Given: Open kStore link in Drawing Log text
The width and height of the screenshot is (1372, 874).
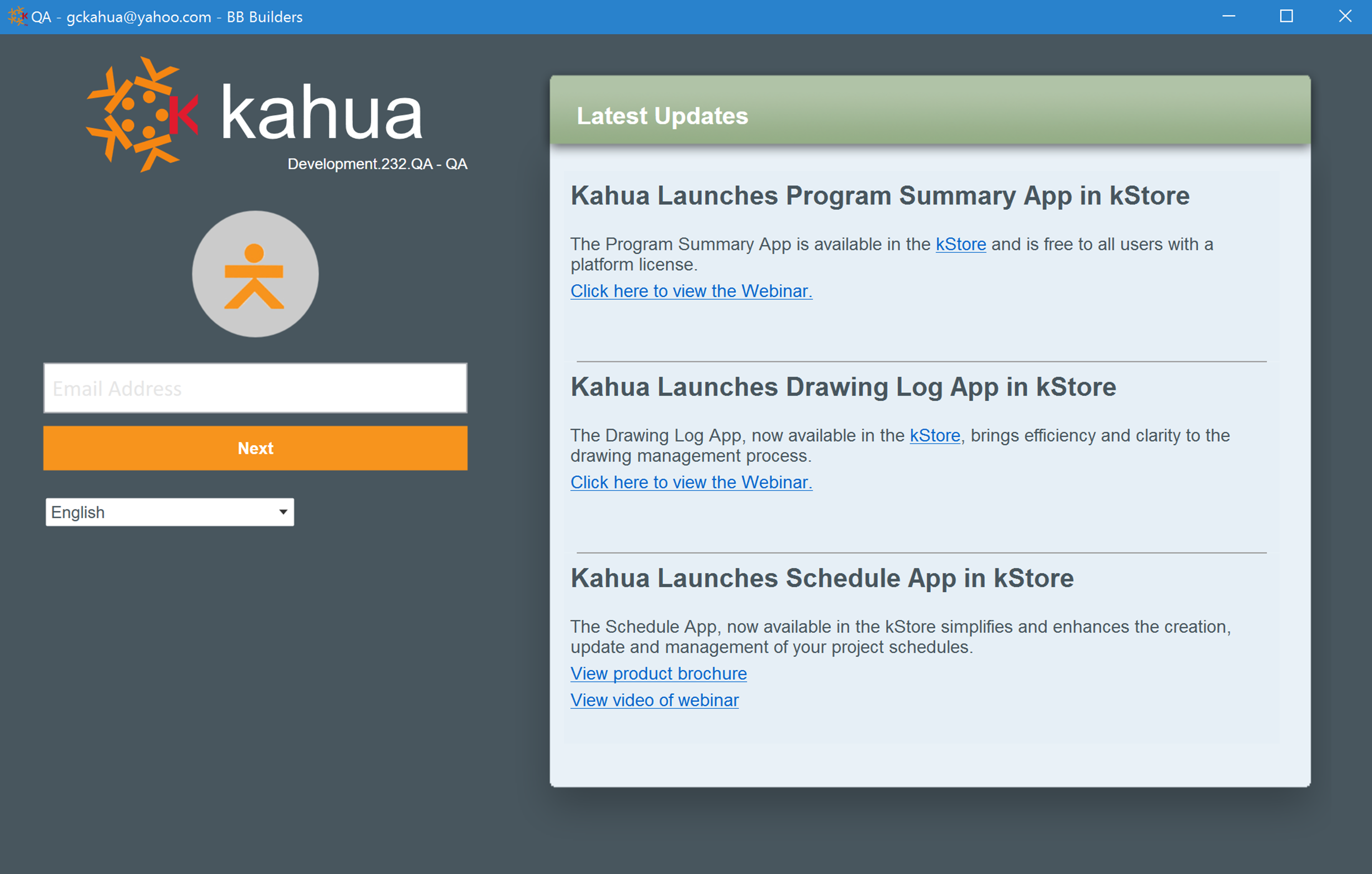Looking at the screenshot, I should (x=934, y=436).
